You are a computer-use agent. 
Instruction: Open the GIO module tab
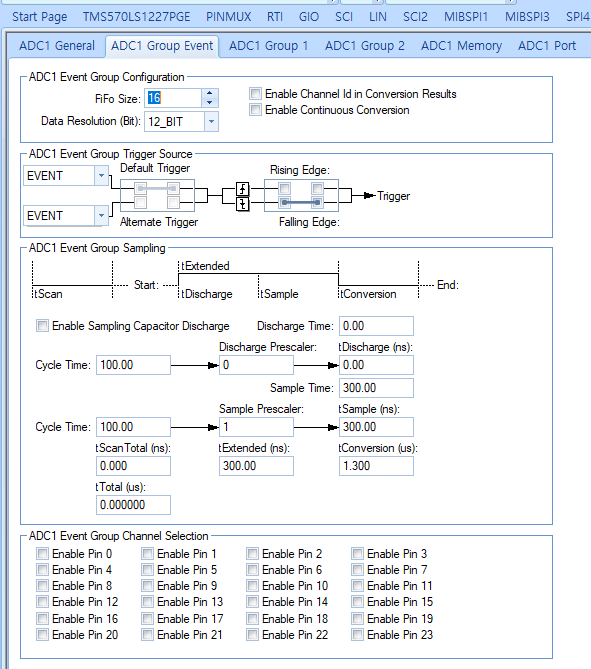[x=309, y=17]
